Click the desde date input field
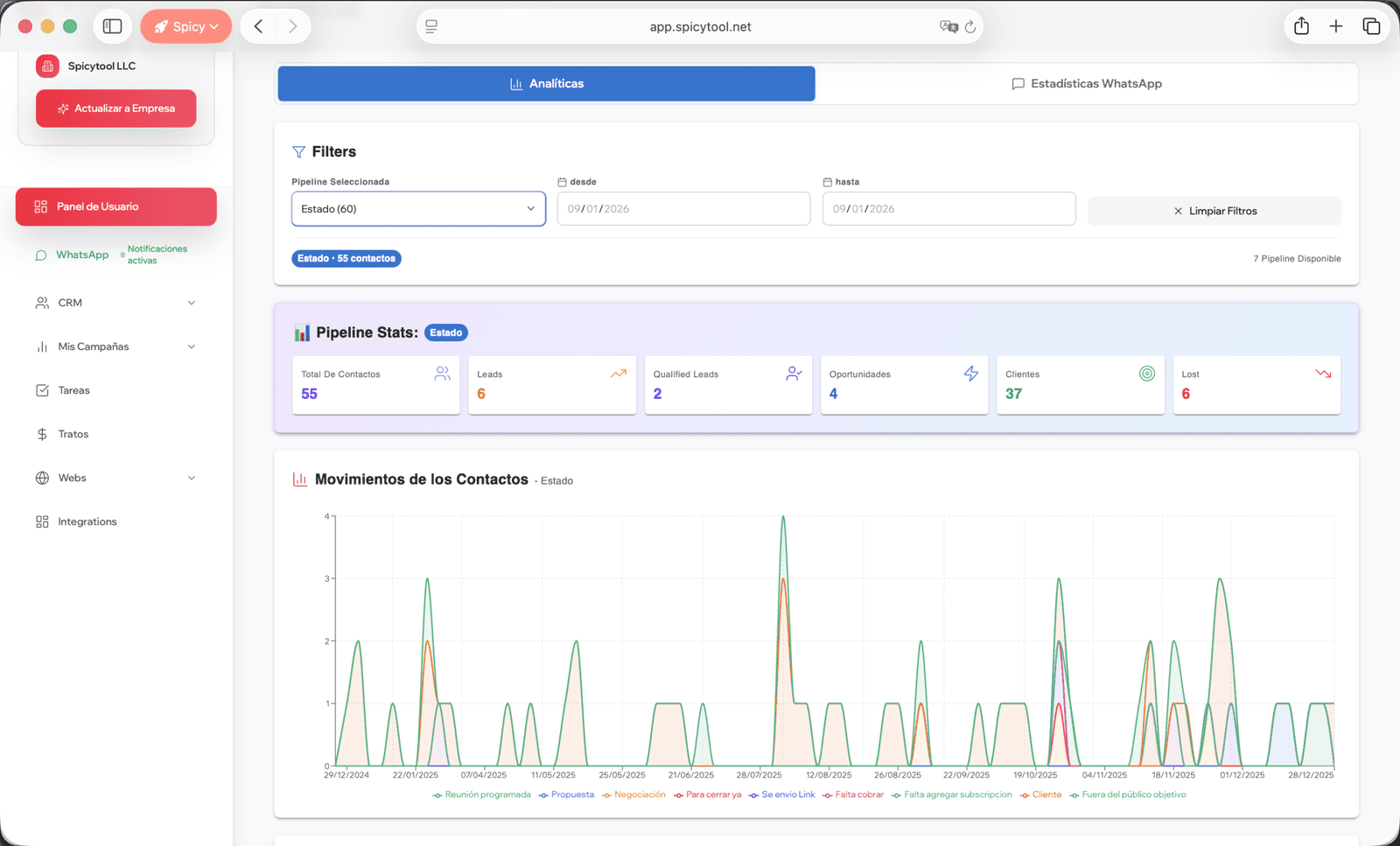1400x846 pixels. point(683,209)
